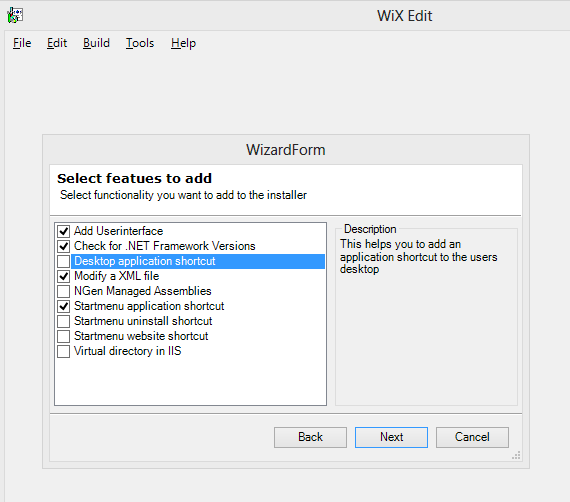Open the Edit menu
Image resolution: width=570 pixels, height=502 pixels.
(x=57, y=43)
